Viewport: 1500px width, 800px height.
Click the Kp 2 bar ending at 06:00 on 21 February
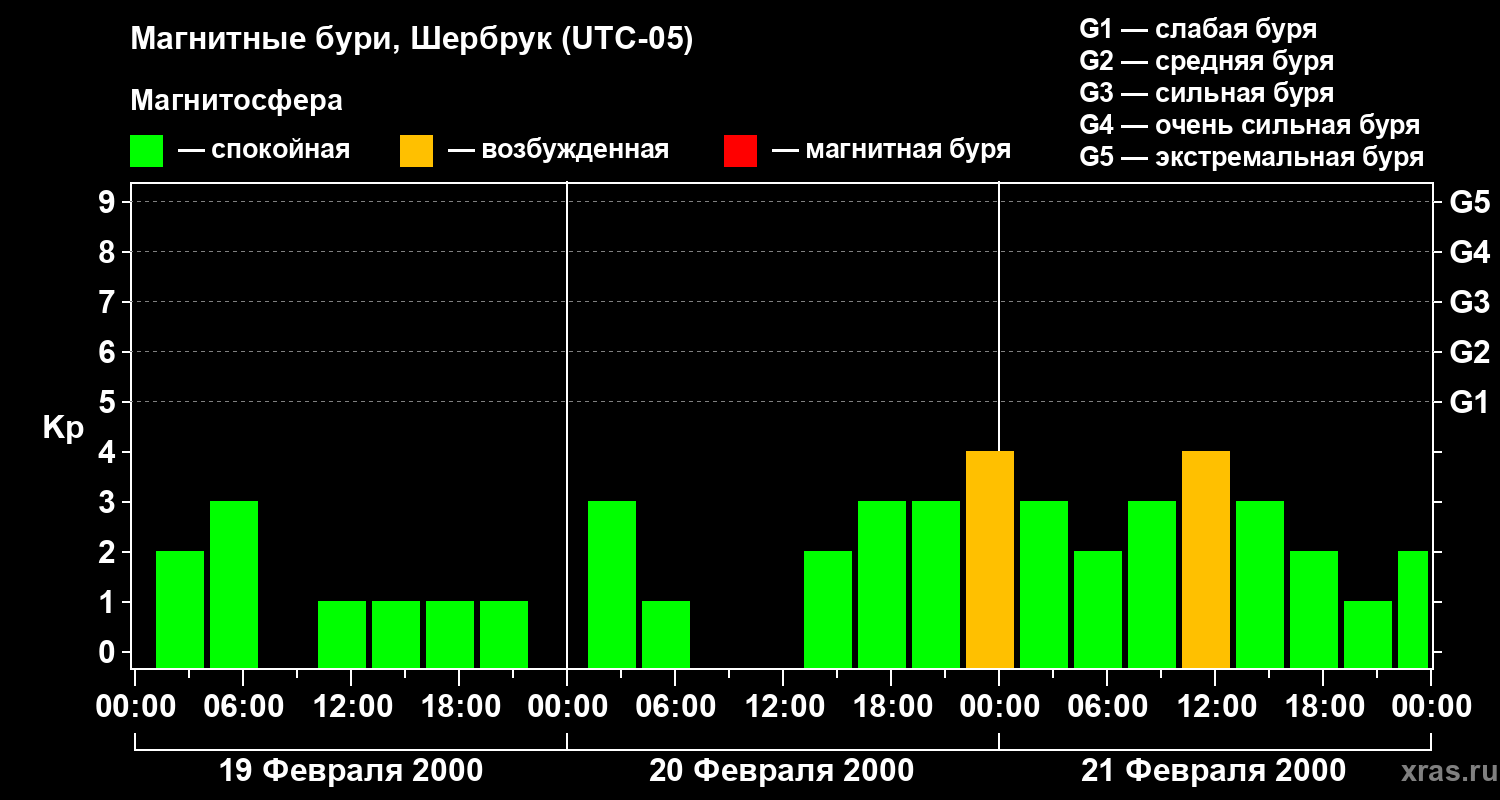click(x=1098, y=609)
